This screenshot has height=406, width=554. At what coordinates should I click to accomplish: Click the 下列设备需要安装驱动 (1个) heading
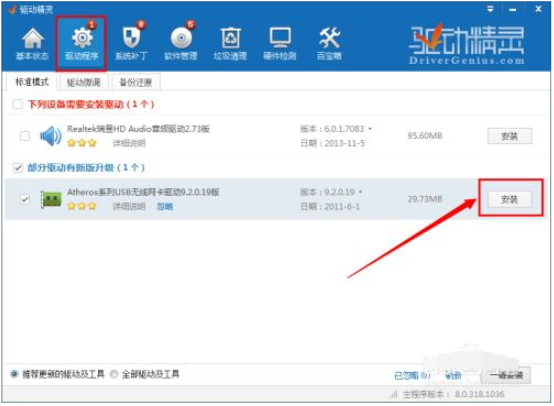(x=91, y=104)
